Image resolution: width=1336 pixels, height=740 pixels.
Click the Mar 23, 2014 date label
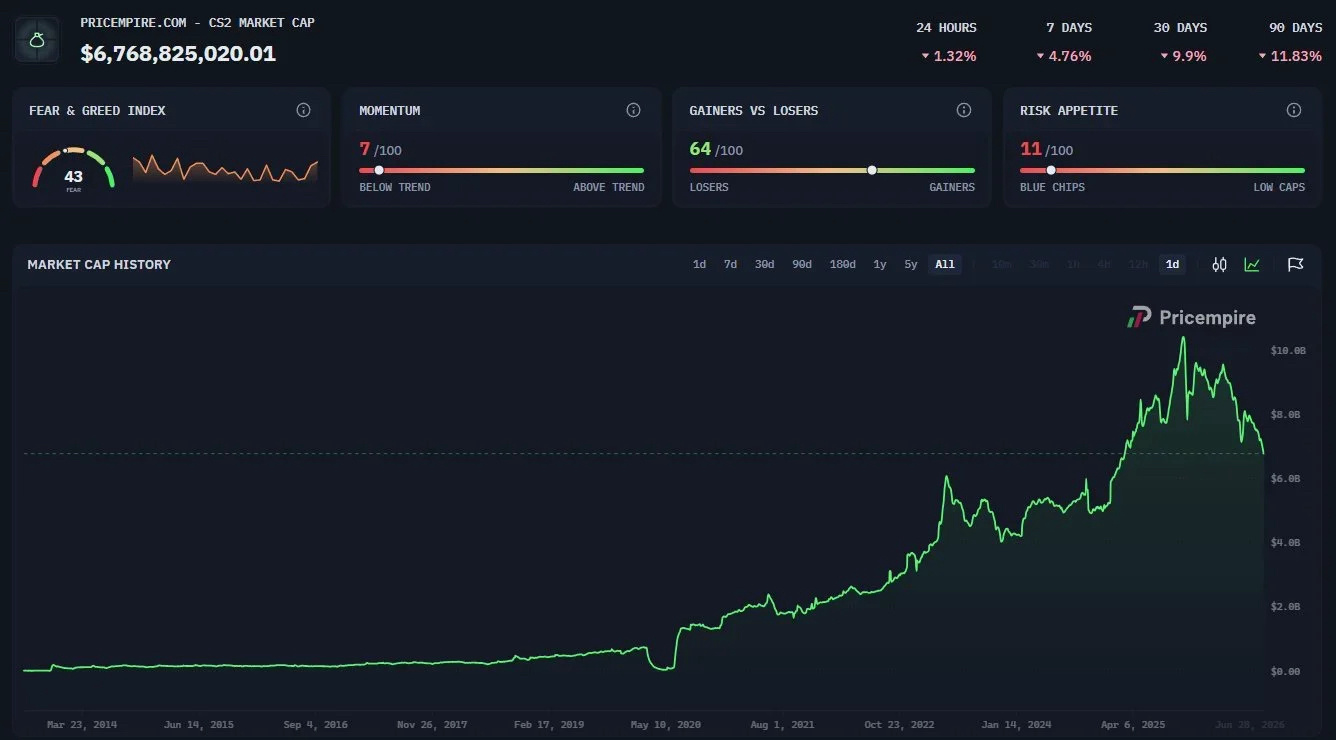tap(82, 724)
